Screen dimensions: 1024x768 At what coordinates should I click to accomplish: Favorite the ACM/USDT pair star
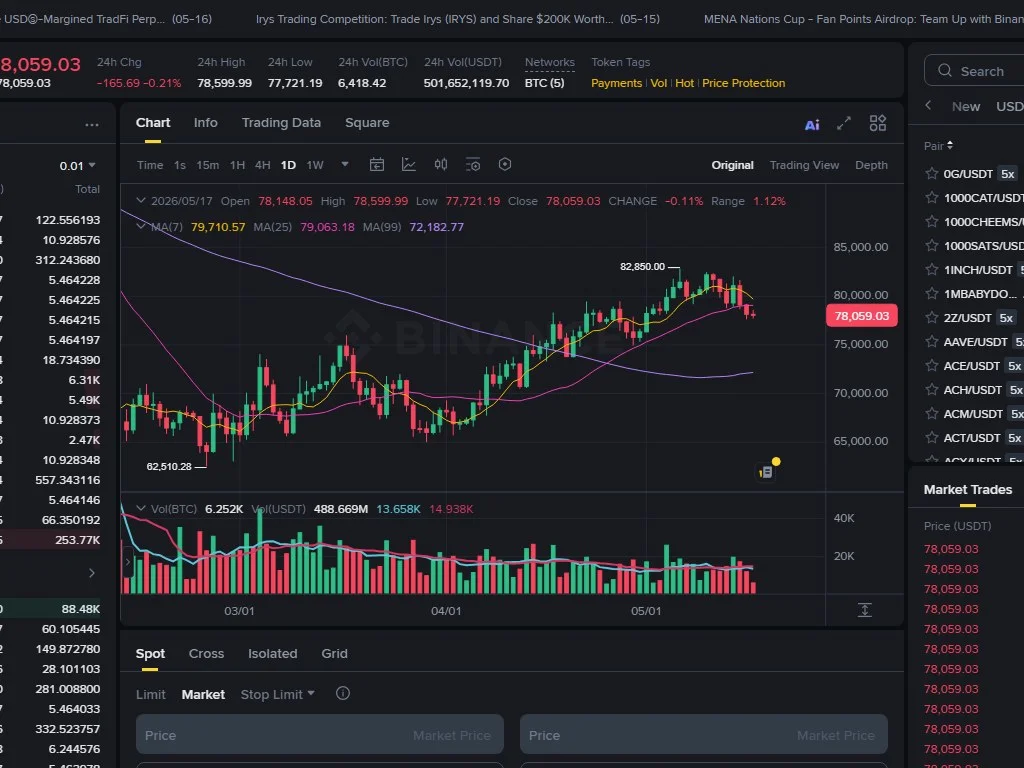click(x=932, y=414)
